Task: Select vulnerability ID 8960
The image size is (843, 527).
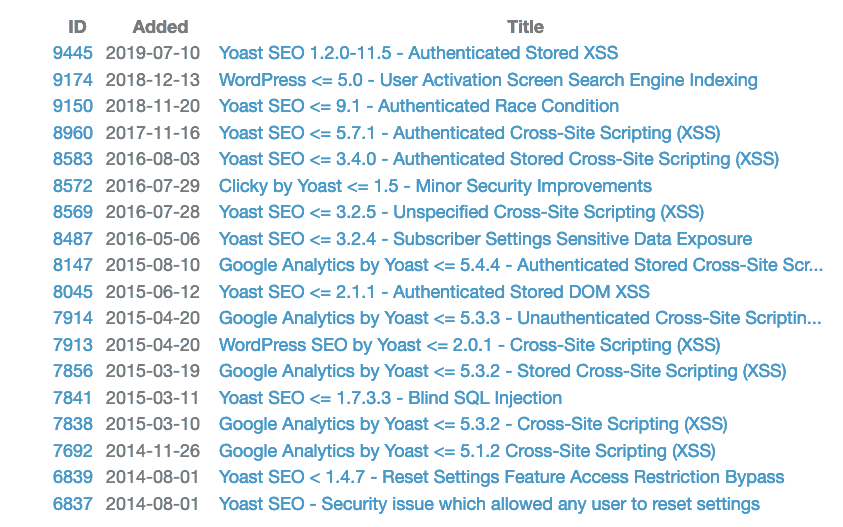Action: 73,133
